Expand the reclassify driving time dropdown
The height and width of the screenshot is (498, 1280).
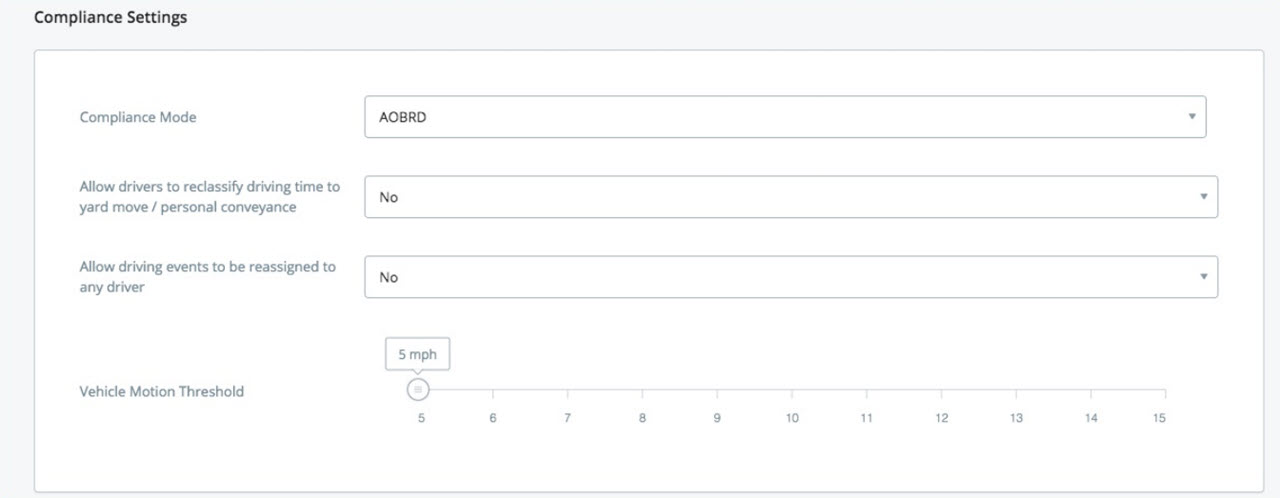[x=790, y=197]
